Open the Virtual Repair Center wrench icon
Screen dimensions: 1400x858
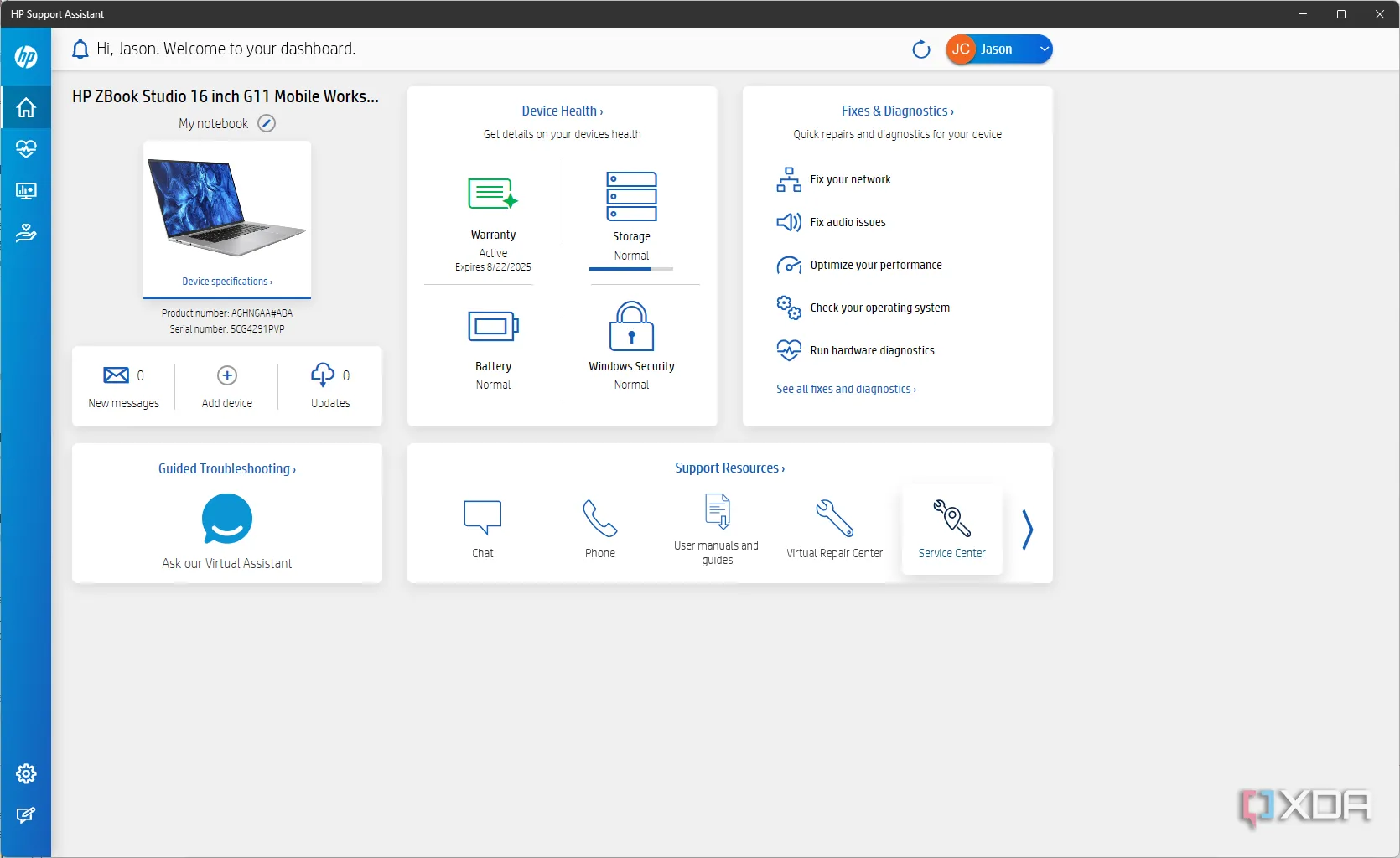tap(834, 519)
